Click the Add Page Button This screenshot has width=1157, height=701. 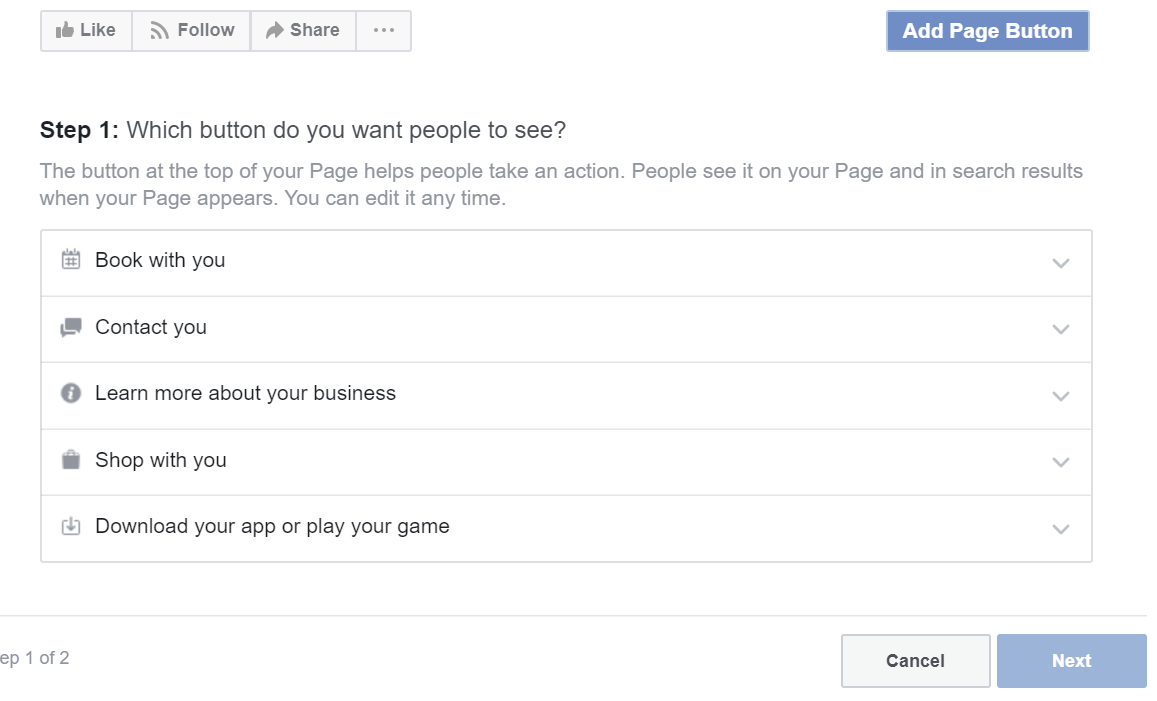point(987,31)
